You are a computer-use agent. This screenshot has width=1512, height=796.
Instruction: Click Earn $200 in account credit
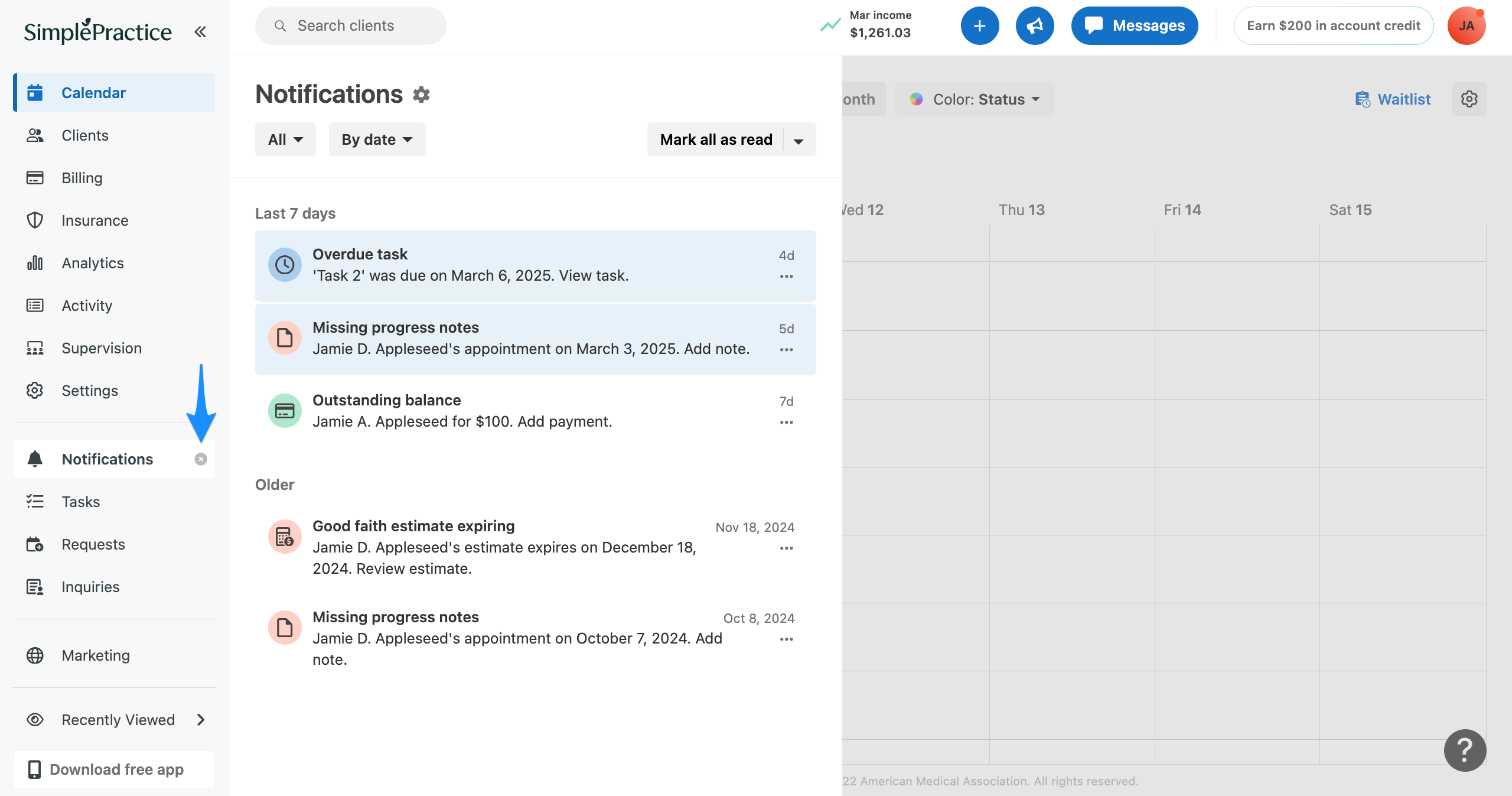[x=1334, y=25]
